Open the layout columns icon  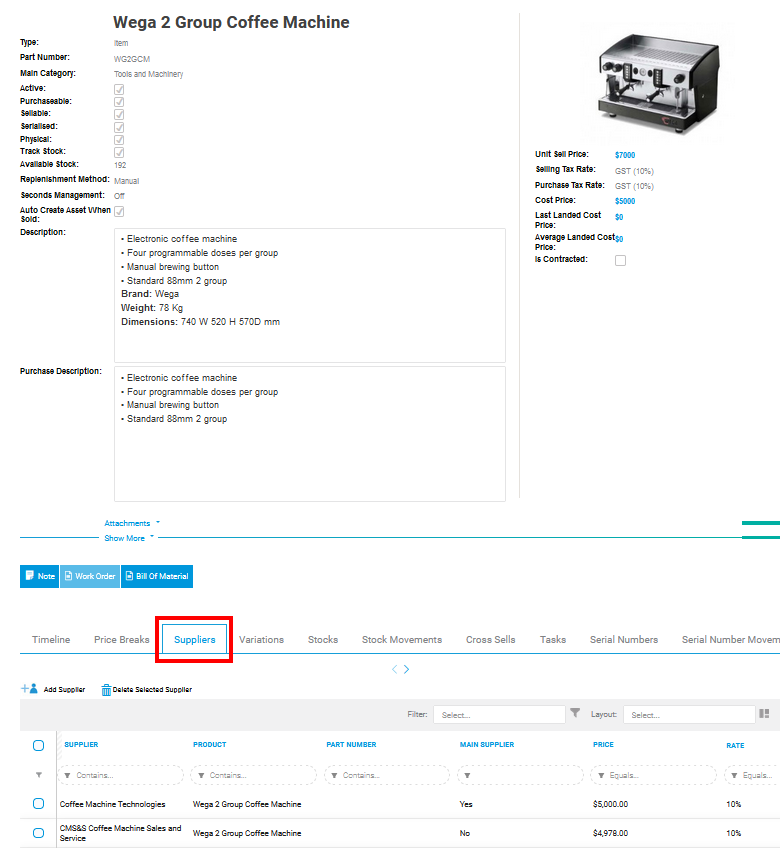[763, 714]
